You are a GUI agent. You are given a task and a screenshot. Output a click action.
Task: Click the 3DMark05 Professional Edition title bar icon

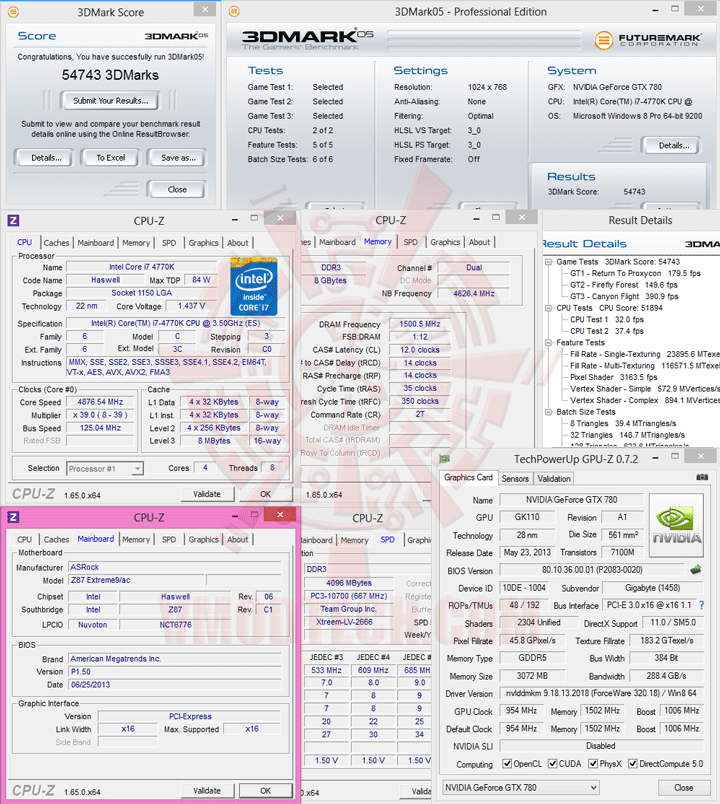(x=234, y=11)
